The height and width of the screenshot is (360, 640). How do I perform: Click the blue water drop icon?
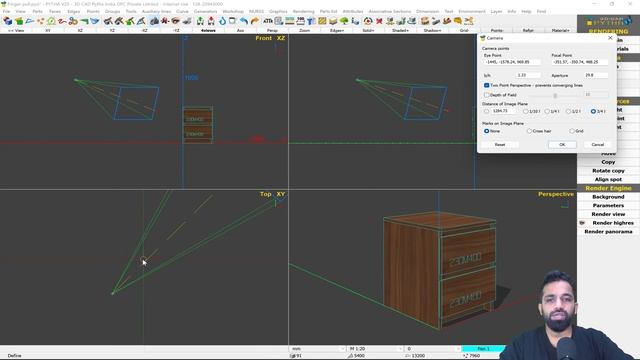coord(222,21)
